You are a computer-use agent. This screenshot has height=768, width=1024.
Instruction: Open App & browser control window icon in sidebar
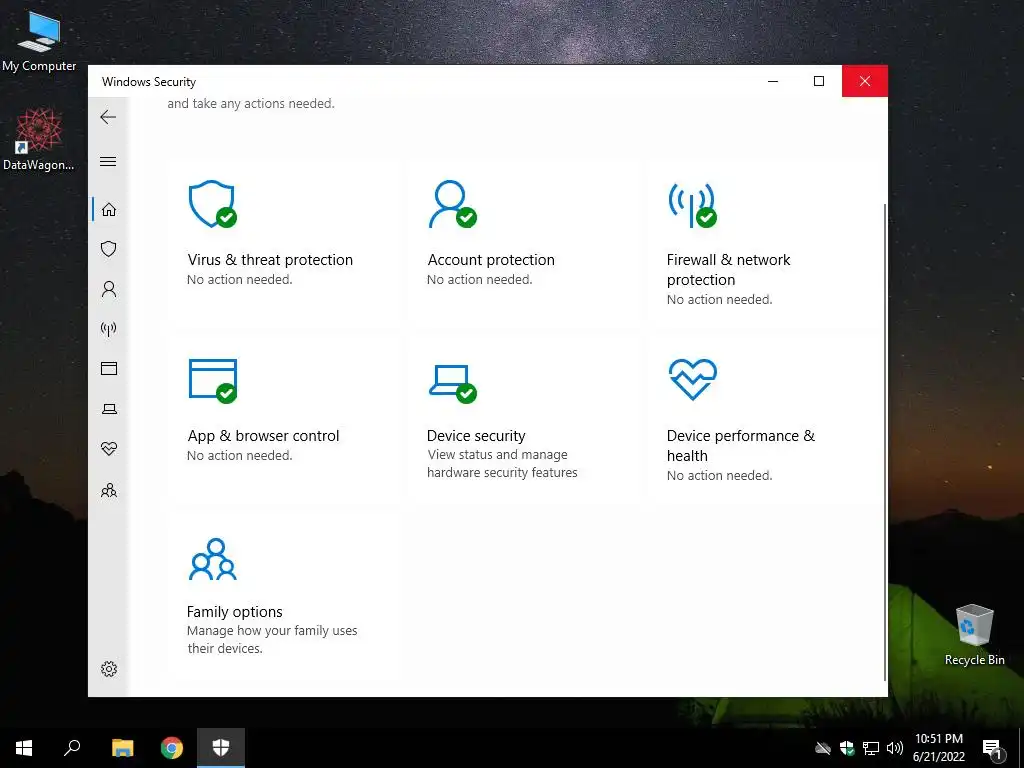click(109, 368)
